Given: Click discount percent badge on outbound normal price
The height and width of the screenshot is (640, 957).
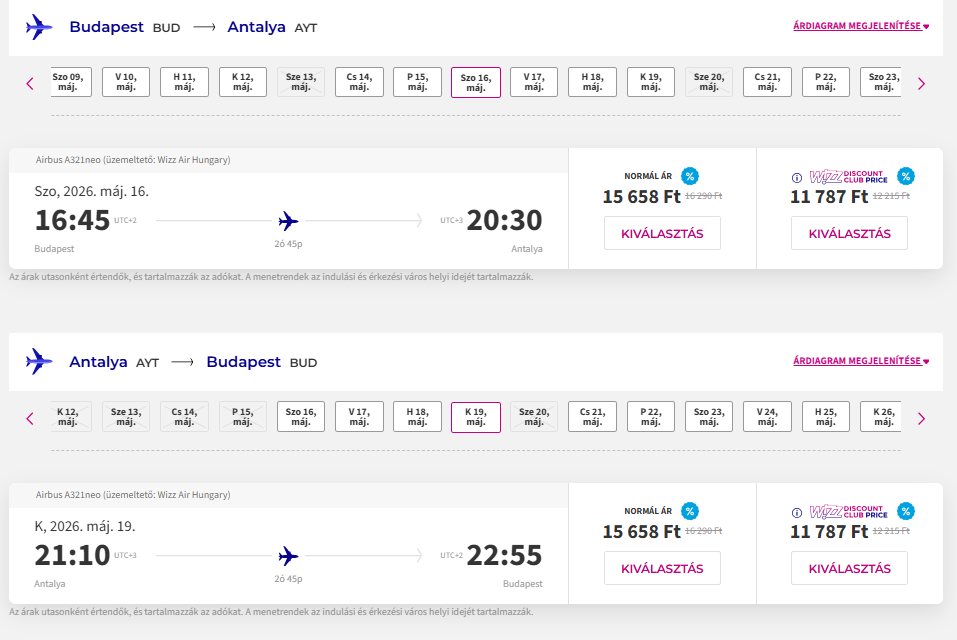Looking at the screenshot, I should (690, 176).
